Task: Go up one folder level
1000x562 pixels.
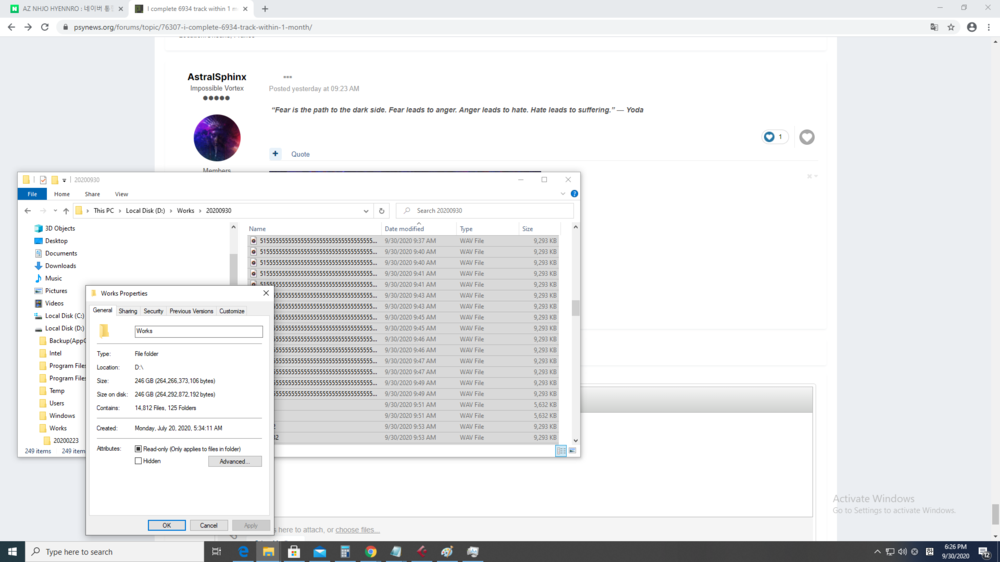Action: [x=66, y=211]
